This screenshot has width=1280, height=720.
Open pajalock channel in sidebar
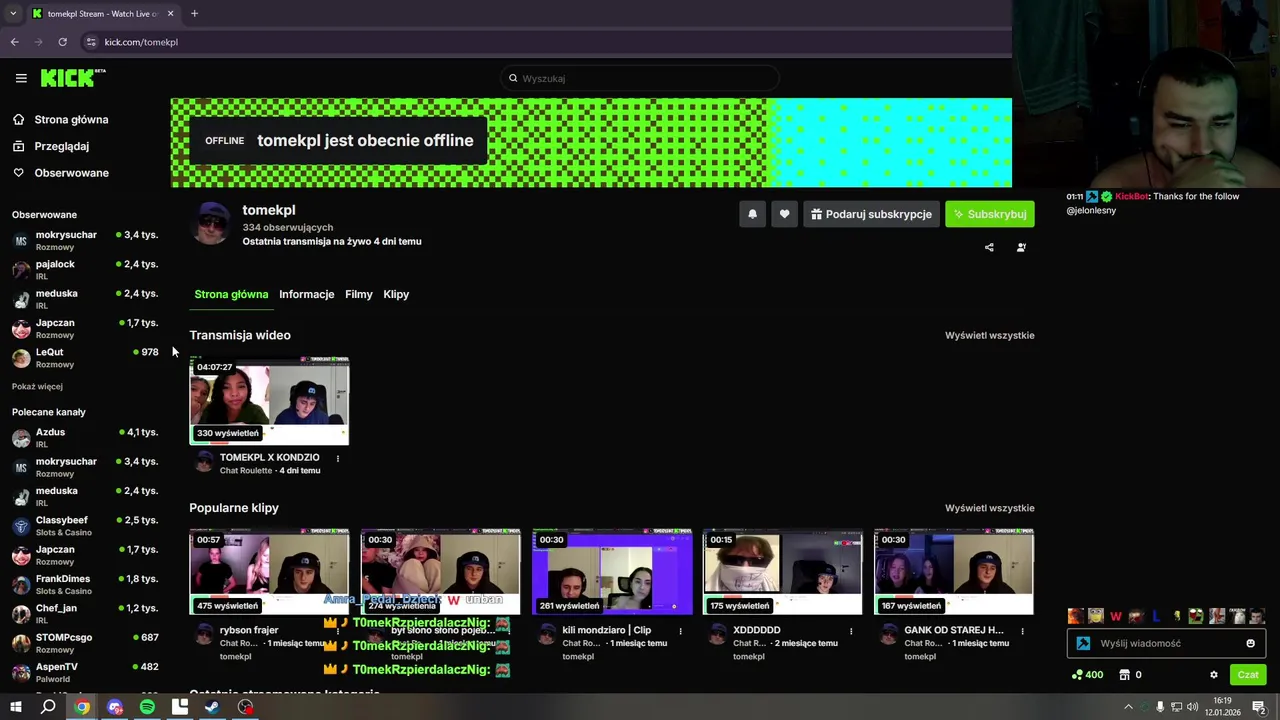[85, 270]
